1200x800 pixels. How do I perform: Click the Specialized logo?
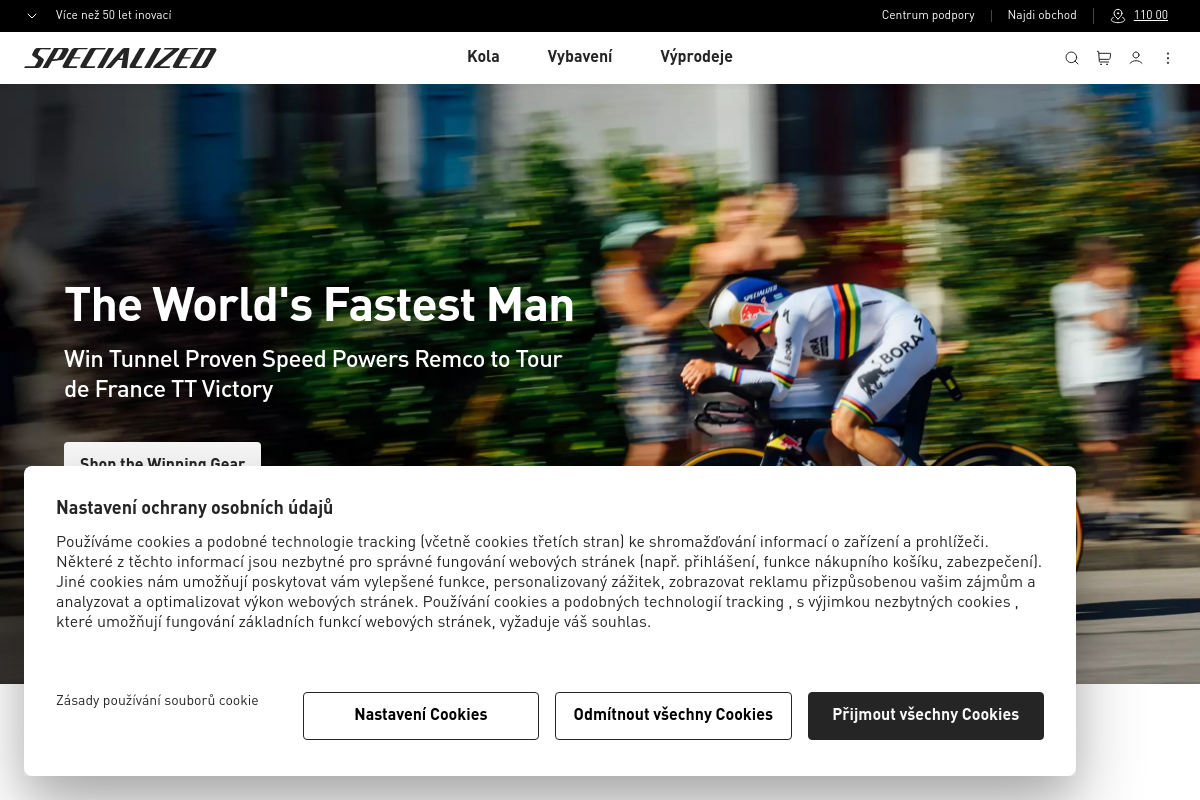click(x=120, y=58)
